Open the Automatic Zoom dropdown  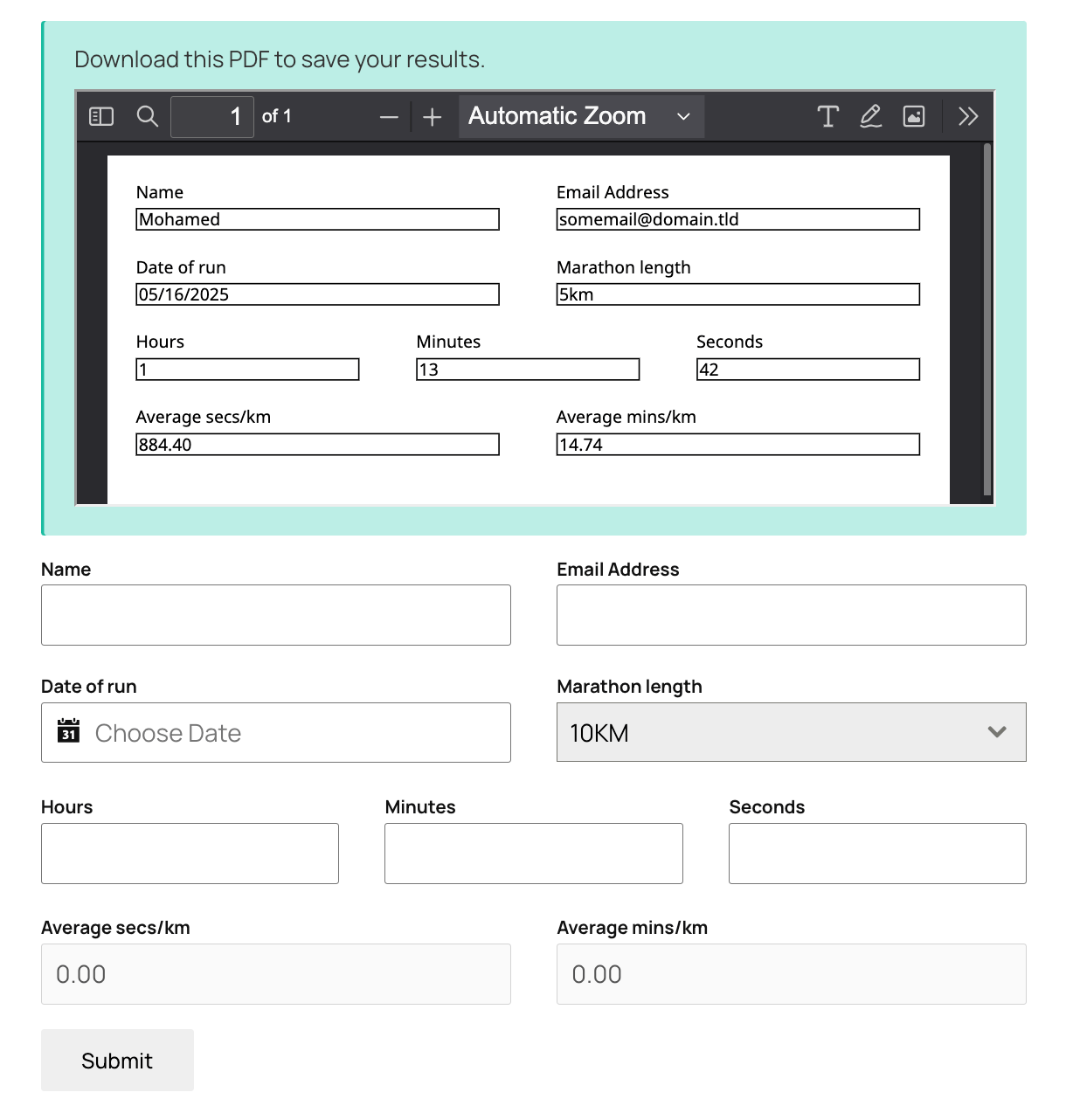point(581,116)
